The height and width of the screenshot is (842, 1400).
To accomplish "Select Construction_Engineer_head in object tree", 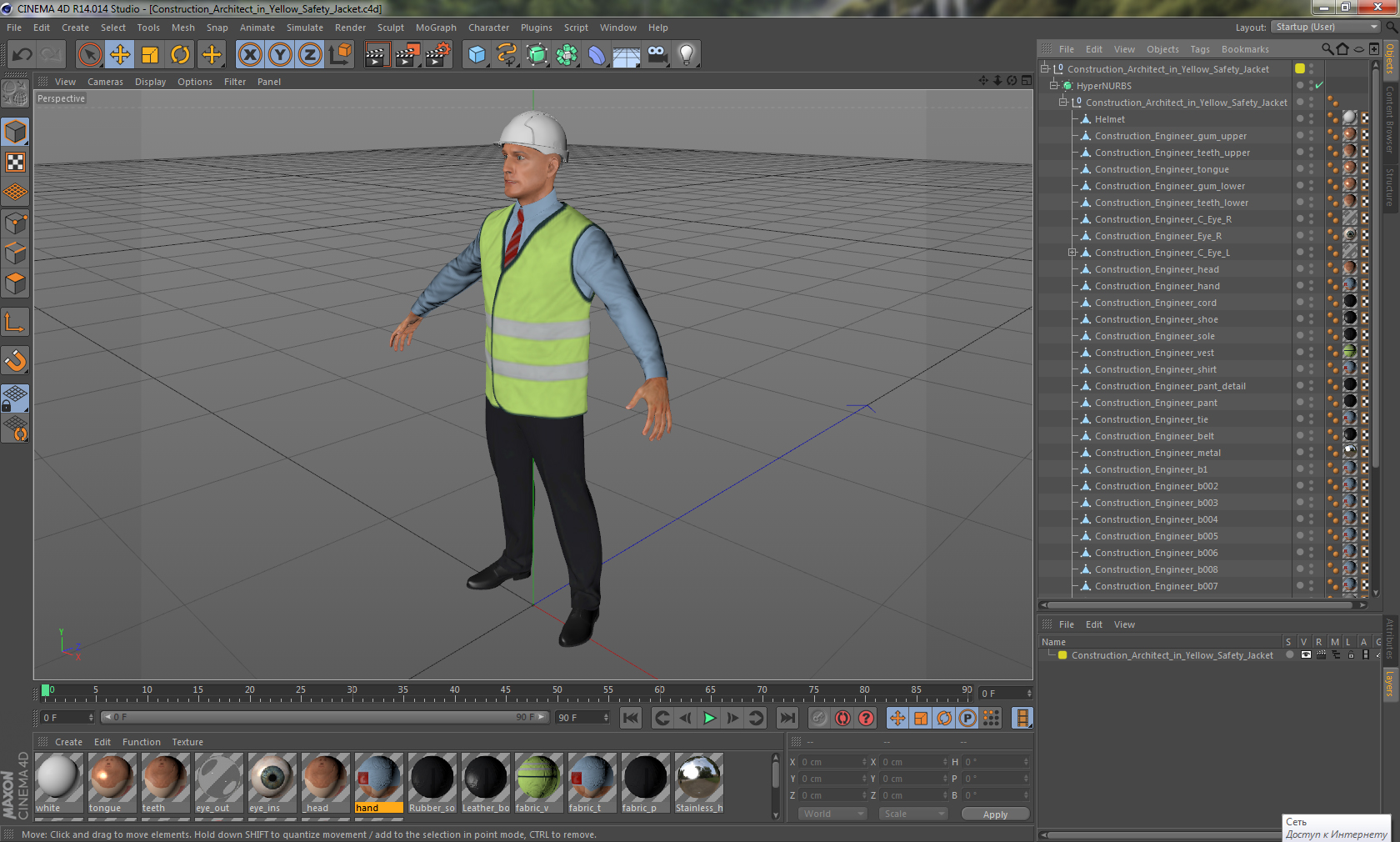I will (x=1157, y=269).
